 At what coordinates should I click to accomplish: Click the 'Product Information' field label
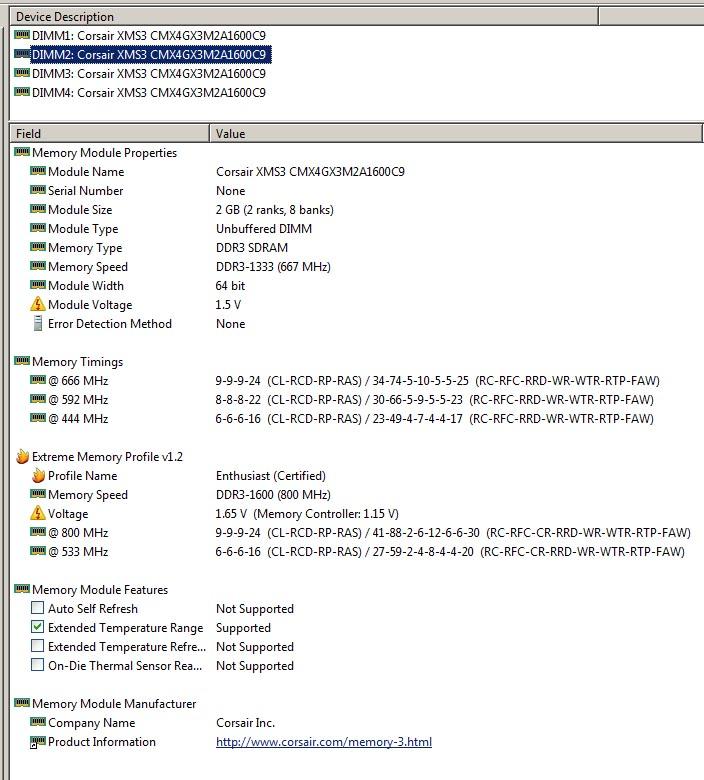coord(101,742)
